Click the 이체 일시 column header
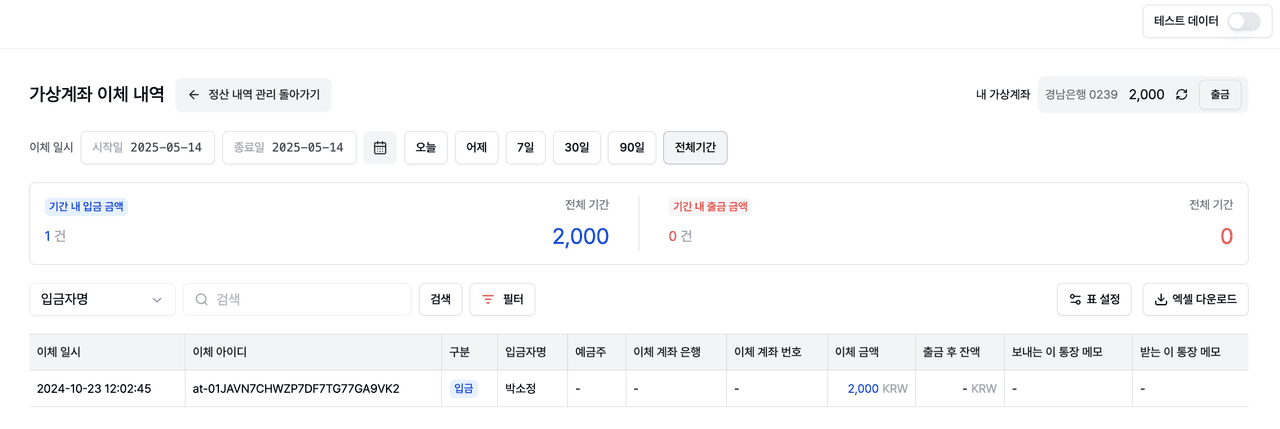1280x429 pixels. point(59,352)
